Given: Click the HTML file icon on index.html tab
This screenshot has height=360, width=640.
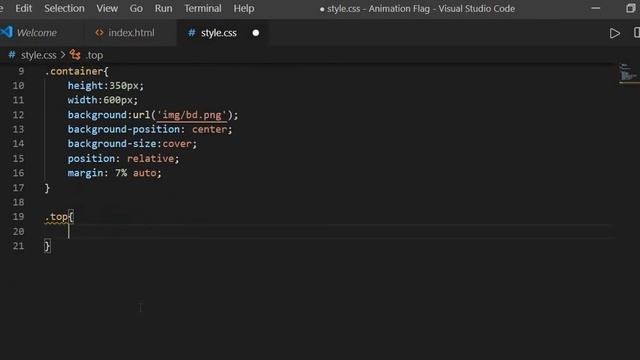Looking at the screenshot, I should (99, 33).
